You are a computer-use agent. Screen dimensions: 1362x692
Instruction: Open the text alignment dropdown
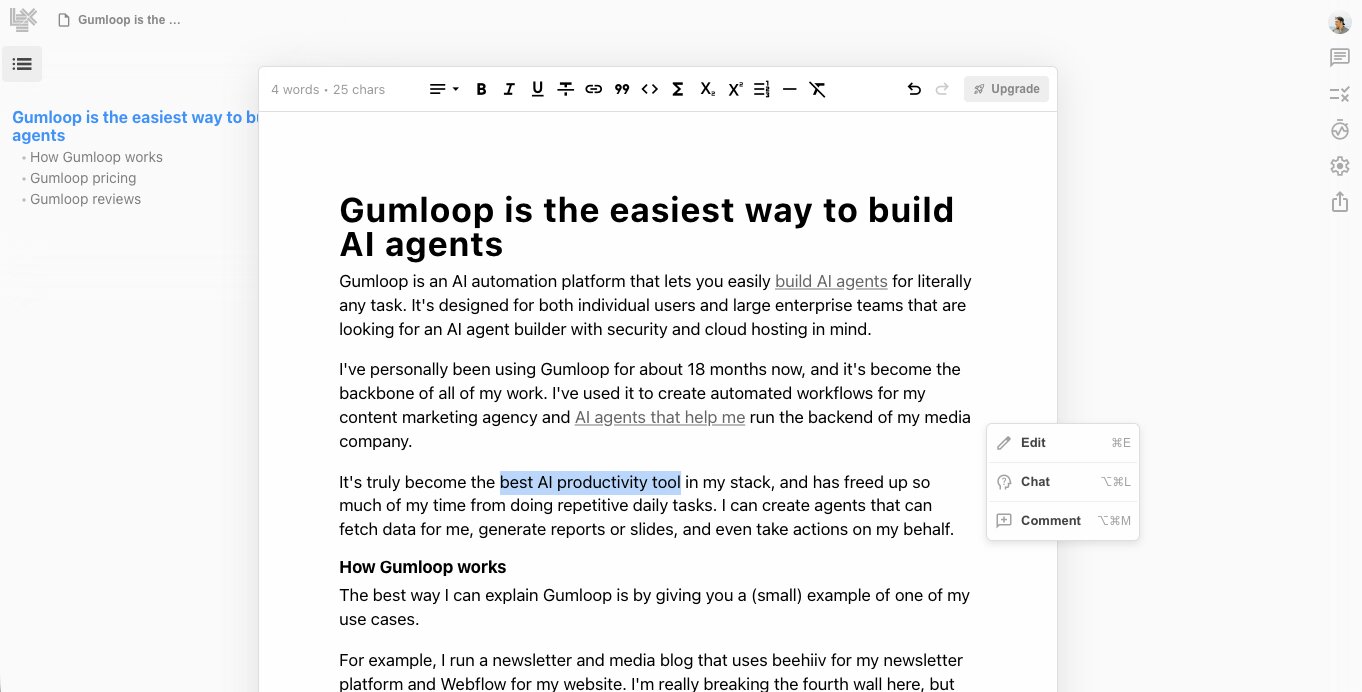point(443,89)
